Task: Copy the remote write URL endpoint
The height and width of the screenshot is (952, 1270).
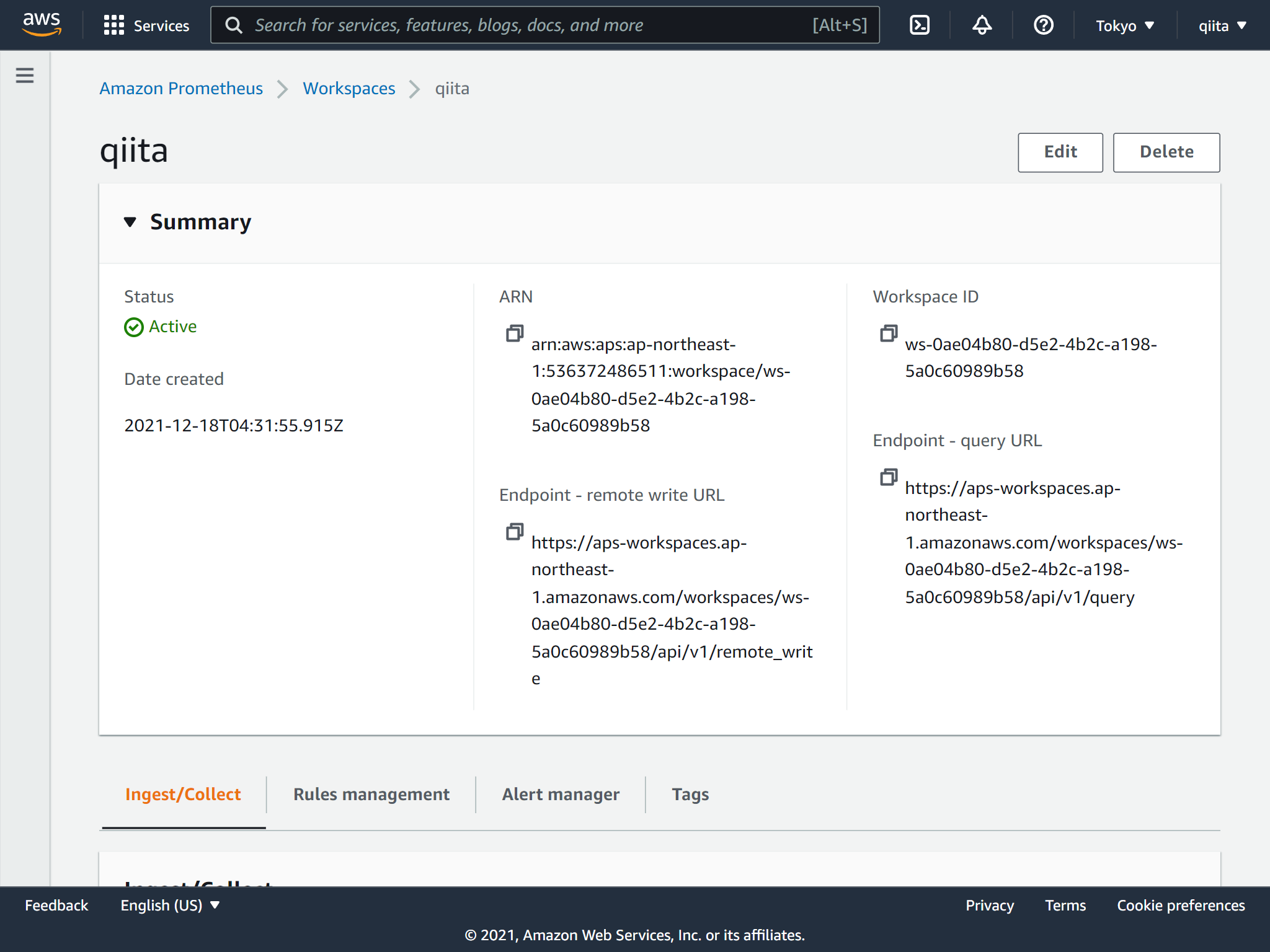Action: pyautogui.click(x=514, y=532)
